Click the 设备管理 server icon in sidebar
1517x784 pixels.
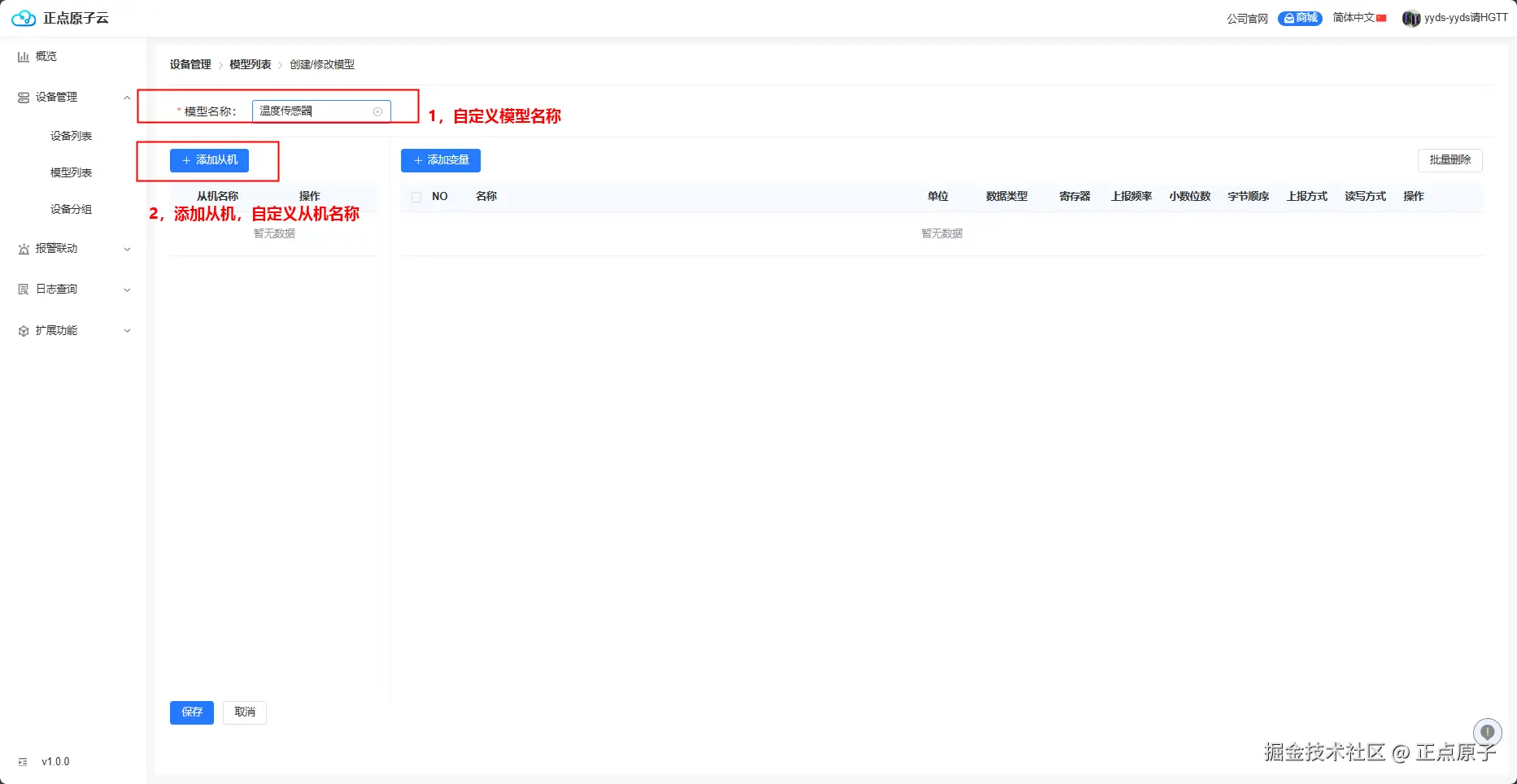[x=24, y=98]
